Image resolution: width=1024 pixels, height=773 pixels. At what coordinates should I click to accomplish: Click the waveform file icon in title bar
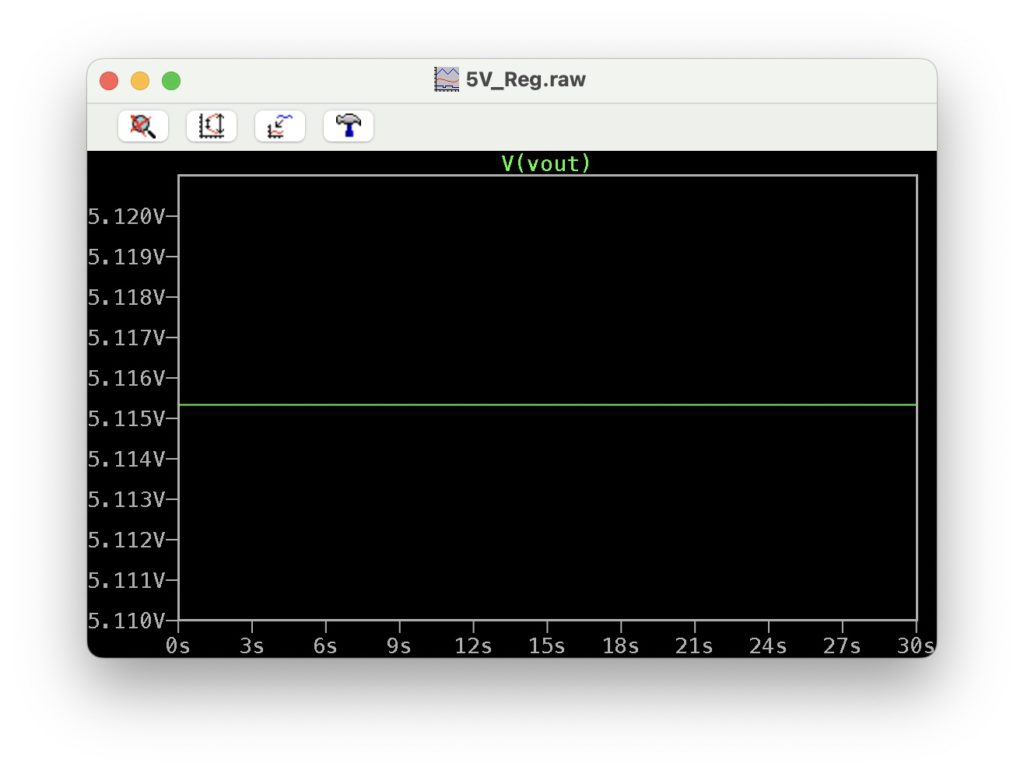pos(446,80)
